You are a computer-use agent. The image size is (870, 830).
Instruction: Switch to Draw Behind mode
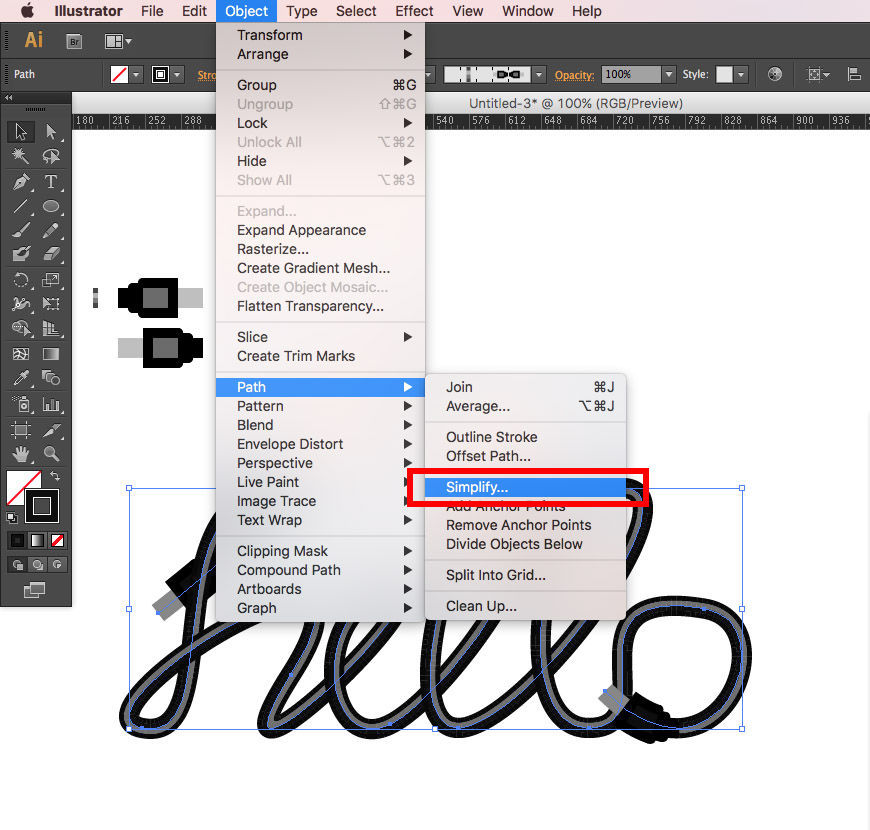pos(36,564)
